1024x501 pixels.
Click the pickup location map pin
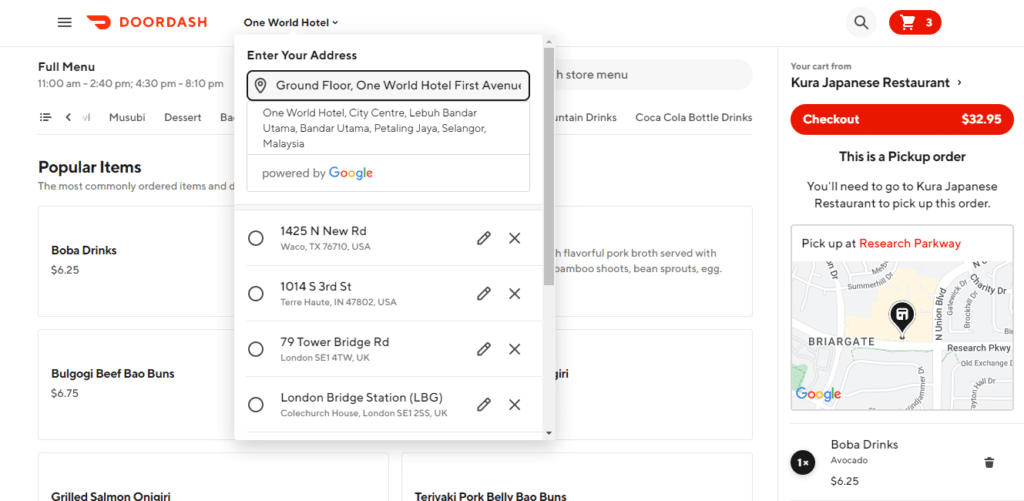point(902,319)
